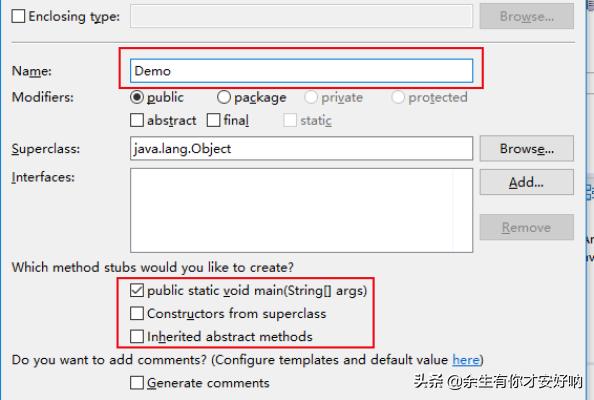
Task: Click the Superclass field with java.lang.Object
Action: (x=301, y=148)
